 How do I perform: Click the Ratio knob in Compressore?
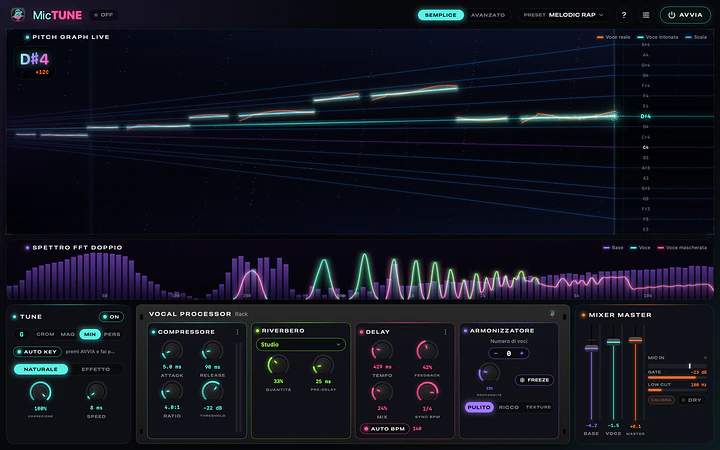(172, 391)
